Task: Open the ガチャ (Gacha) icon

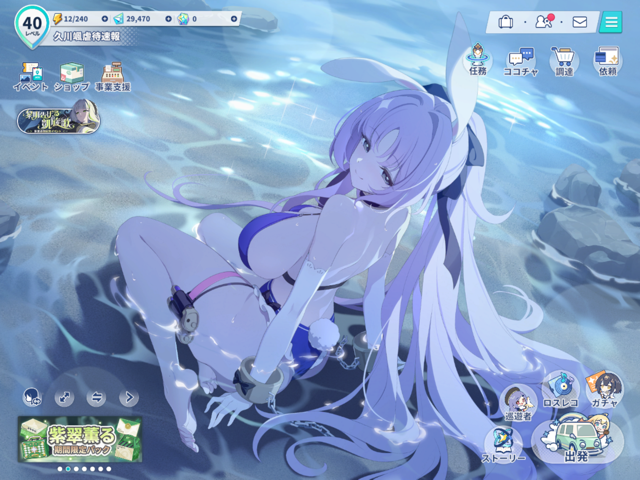Action: click(604, 390)
